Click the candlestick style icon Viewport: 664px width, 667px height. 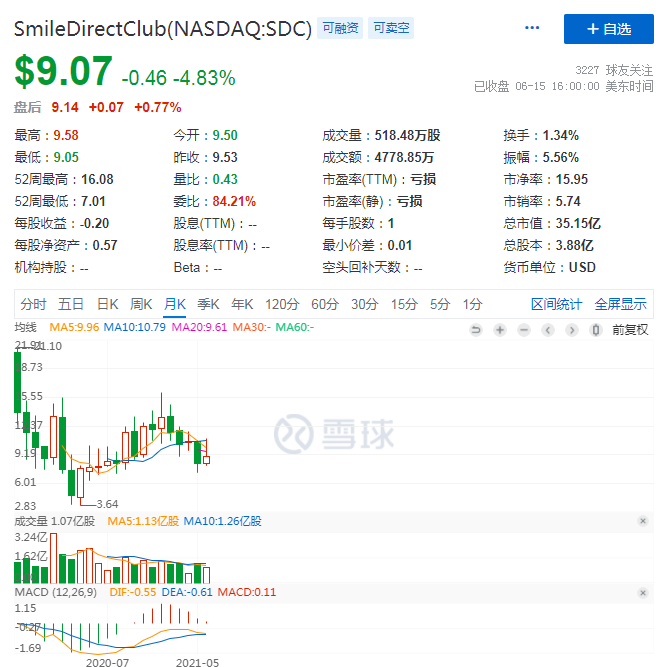pos(596,330)
